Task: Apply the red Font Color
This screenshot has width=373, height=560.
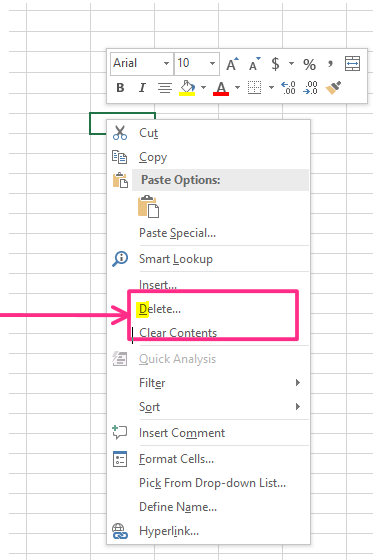Action: tap(221, 88)
